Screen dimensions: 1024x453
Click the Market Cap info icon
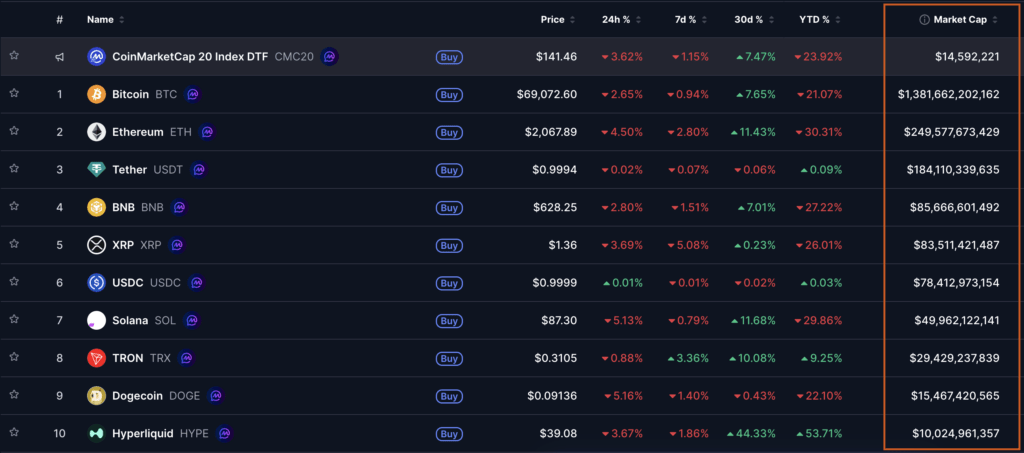click(924, 20)
